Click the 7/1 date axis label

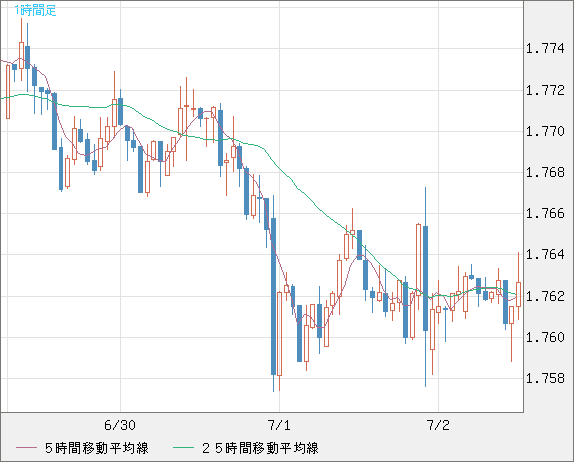coord(279,425)
